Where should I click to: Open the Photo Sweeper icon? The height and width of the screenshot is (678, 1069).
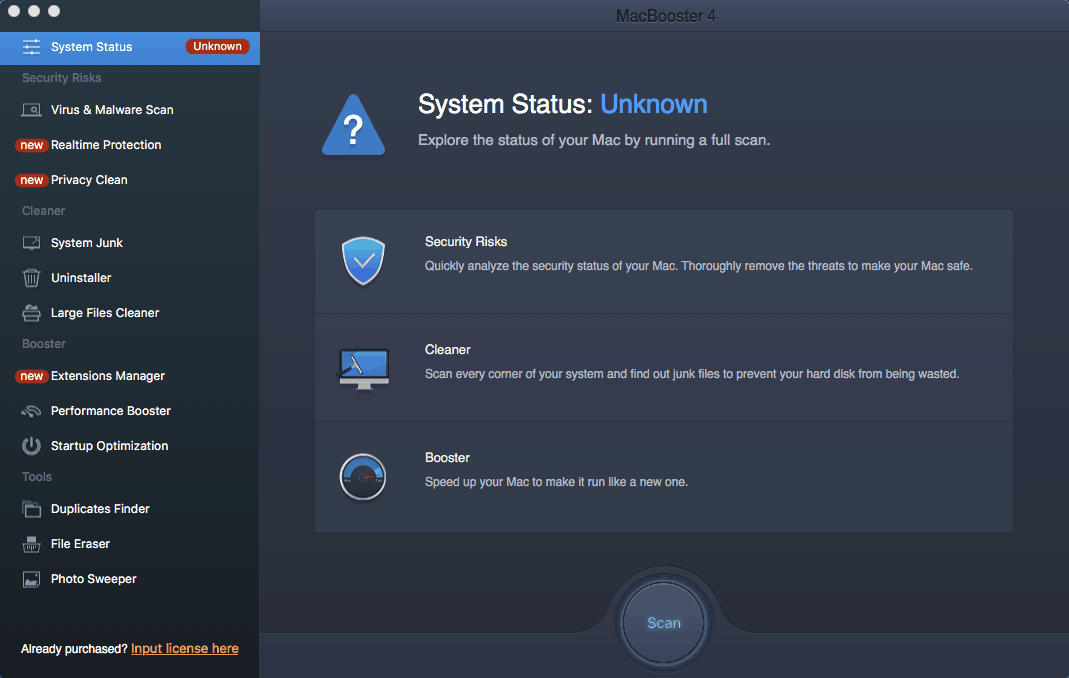click(30, 578)
